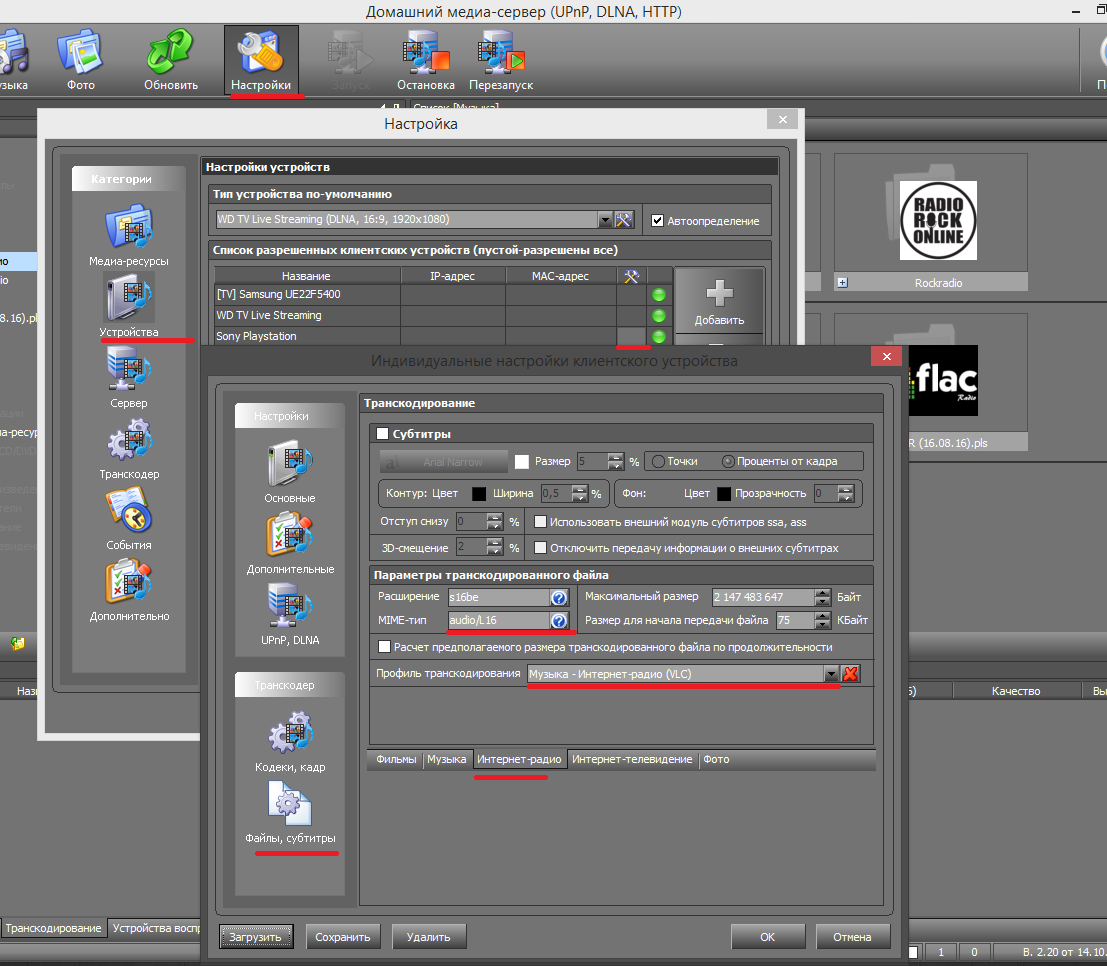Image resolution: width=1107 pixels, height=966 pixels.
Task: Toggle green status for WD TV Live Streaming row
Action: pyautogui.click(x=659, y=316)
